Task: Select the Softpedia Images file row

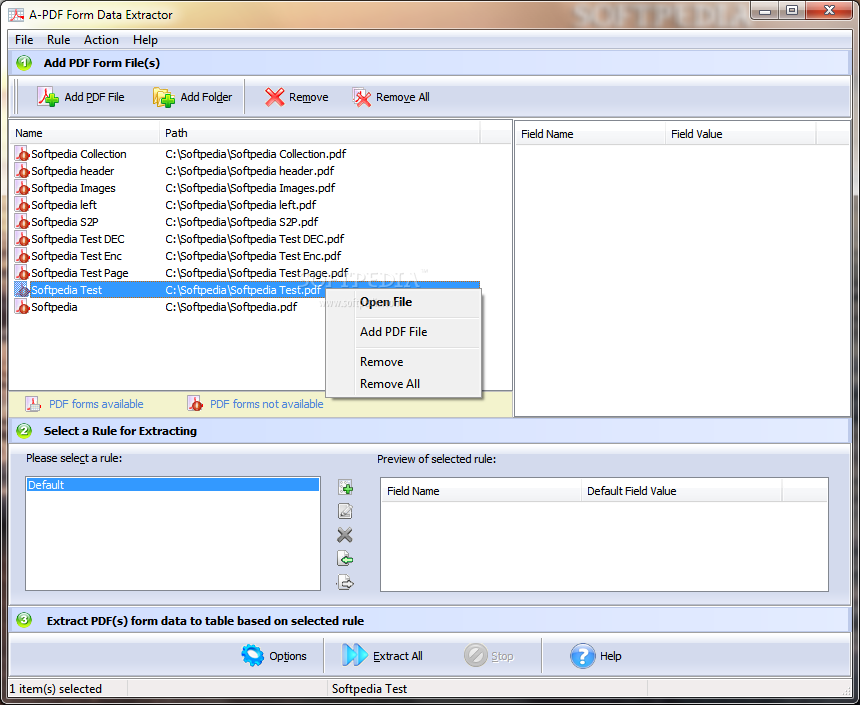Action: tap(247, 188)
